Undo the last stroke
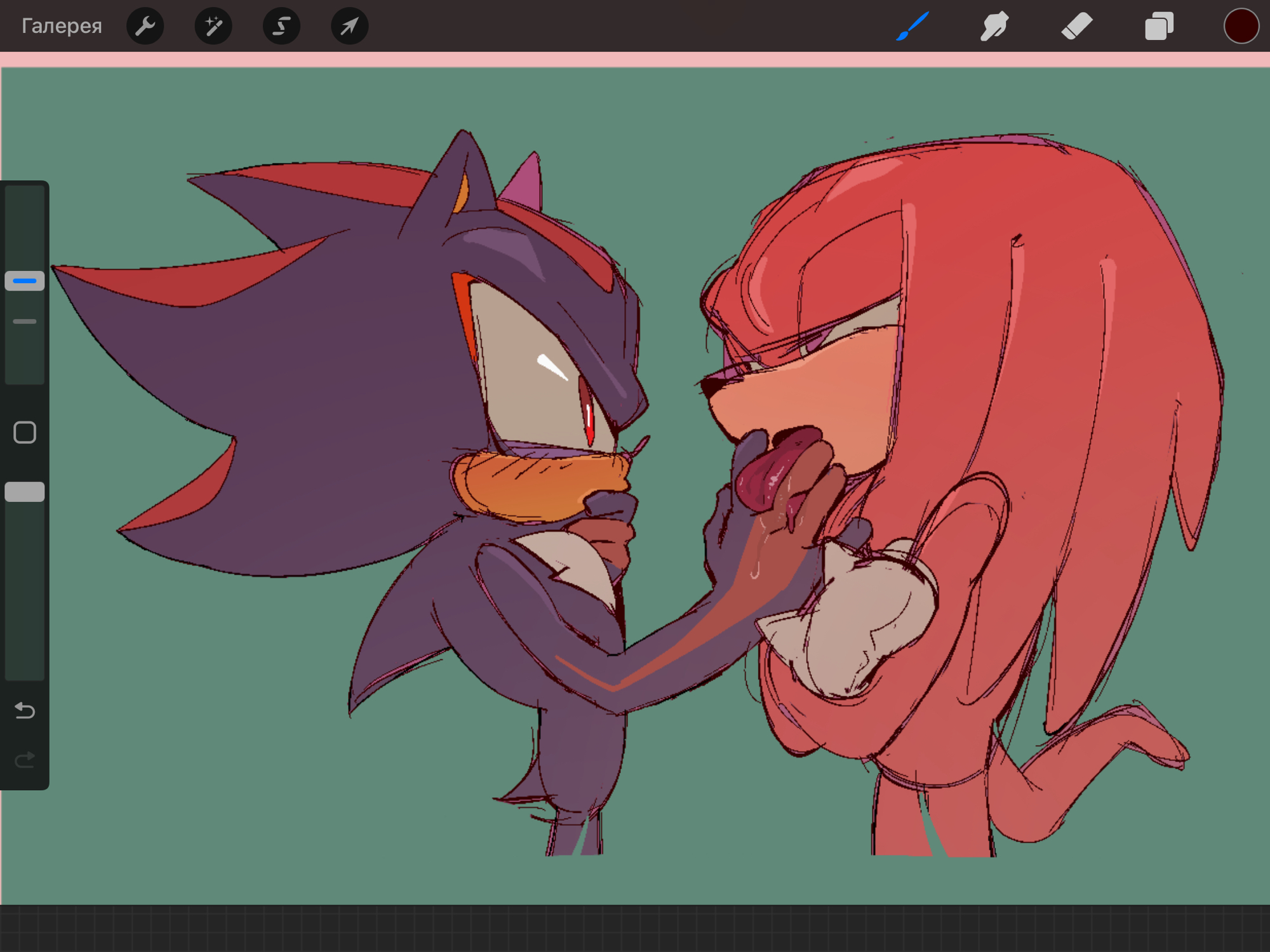 25,710
